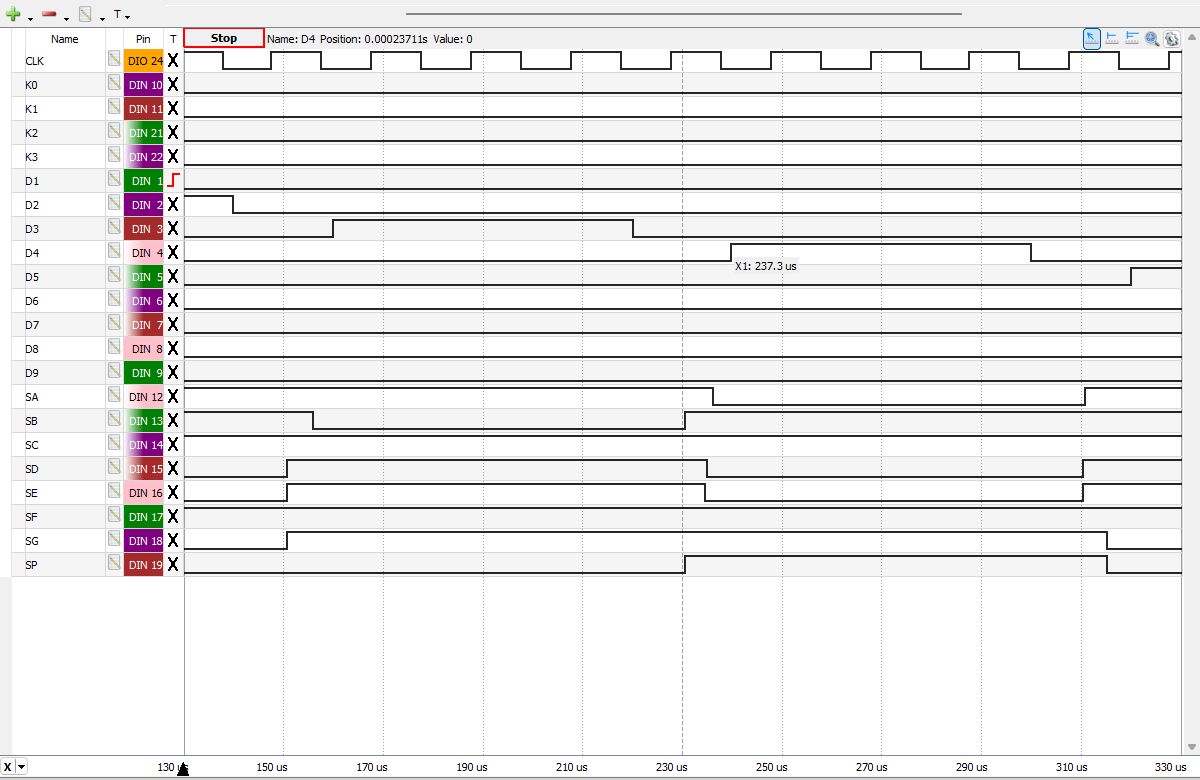Toggle trigger condition X for CLK
The height and width of the screenshot is (780, 1200).
(x=173, y=60)
